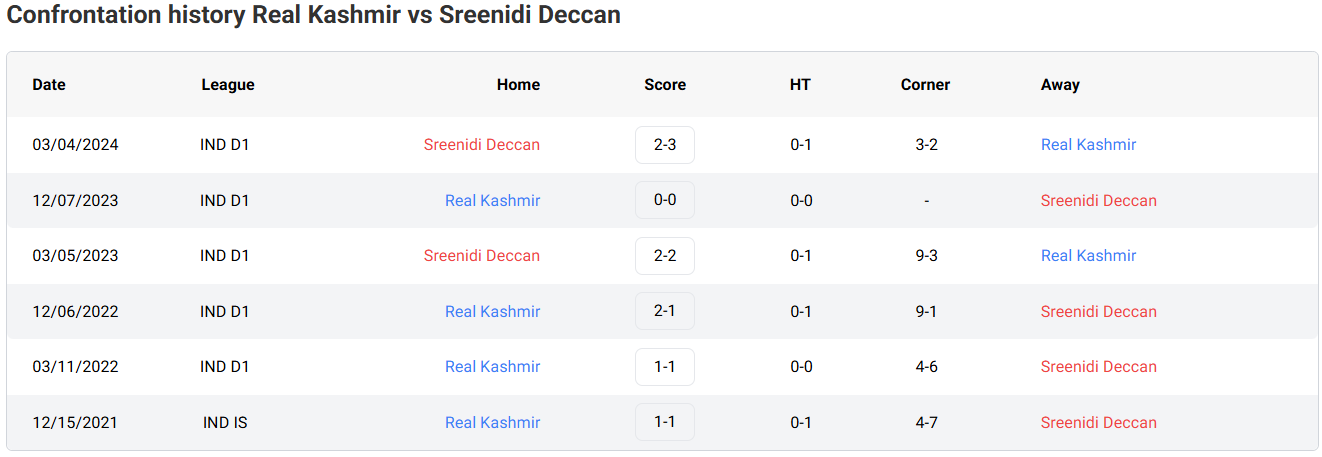Click the Date column header
The image size is (1322, 457).
coord(49,85)
